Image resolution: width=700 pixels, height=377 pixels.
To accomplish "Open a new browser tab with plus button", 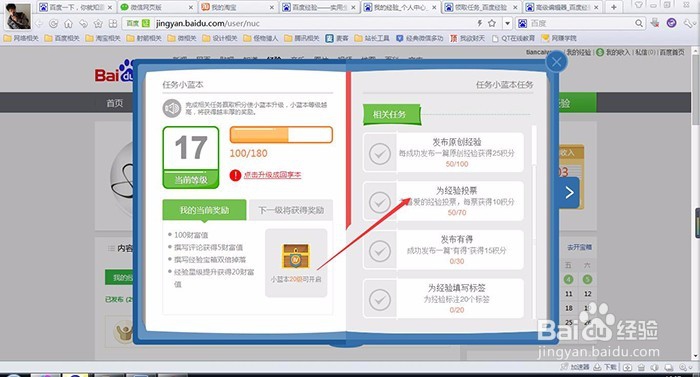I will pyautogui.click(x=614, y=7).
